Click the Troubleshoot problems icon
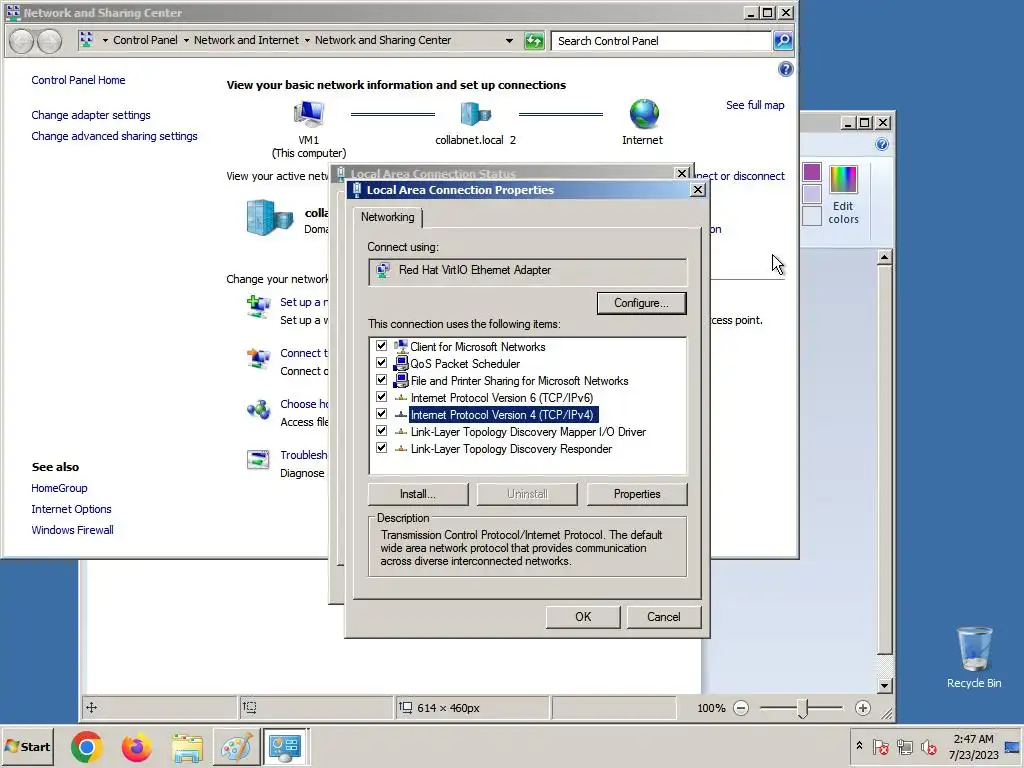 (258, 460)
